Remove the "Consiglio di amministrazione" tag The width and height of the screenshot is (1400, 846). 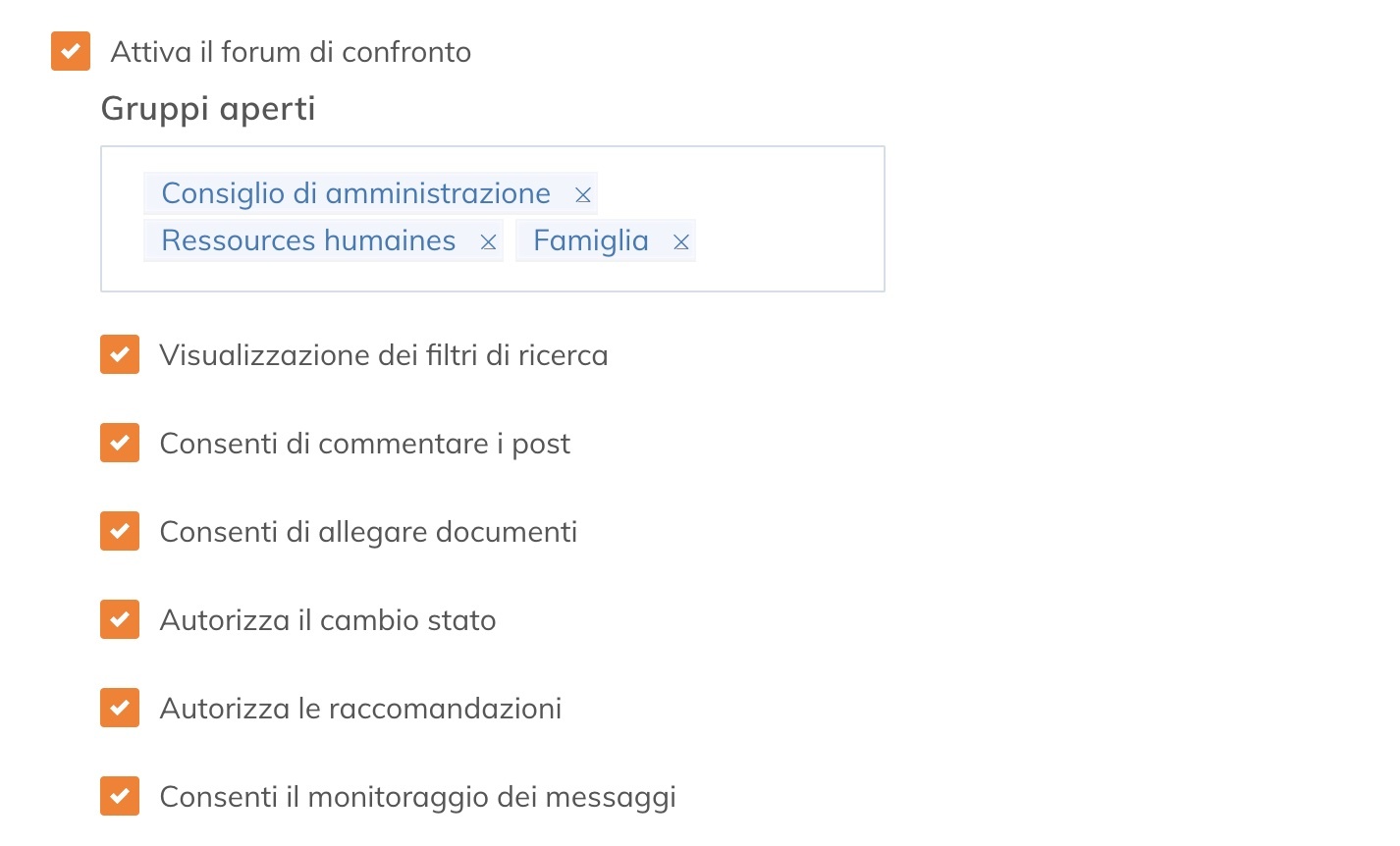pos(583,193)
